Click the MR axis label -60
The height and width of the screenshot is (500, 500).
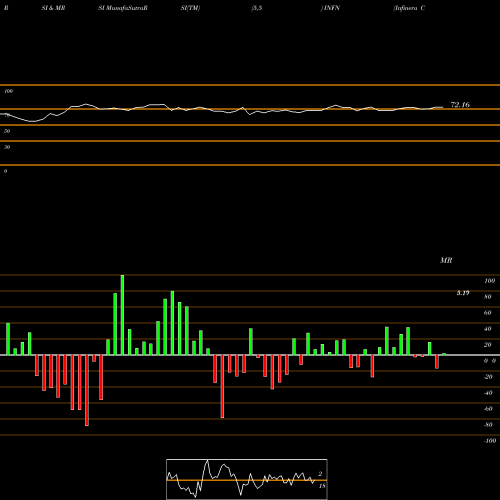click(488, 409)
